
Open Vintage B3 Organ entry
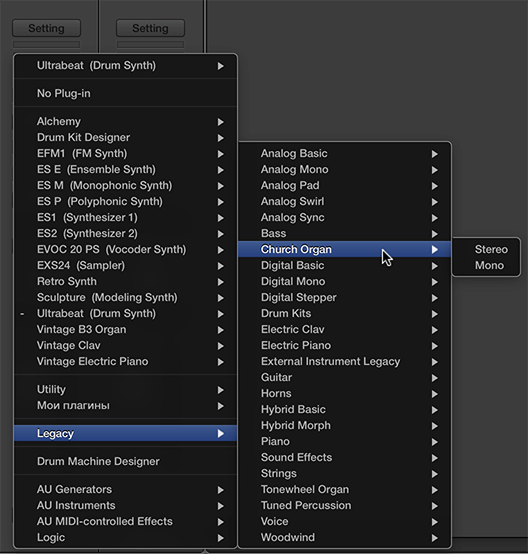point(125,330)
